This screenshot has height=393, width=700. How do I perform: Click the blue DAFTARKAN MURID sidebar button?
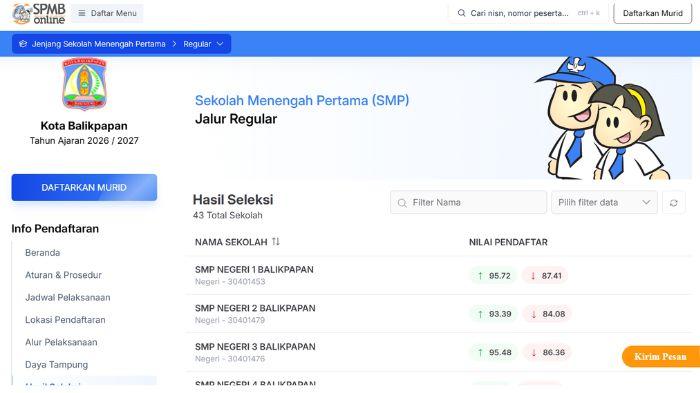tap(84, 188)
